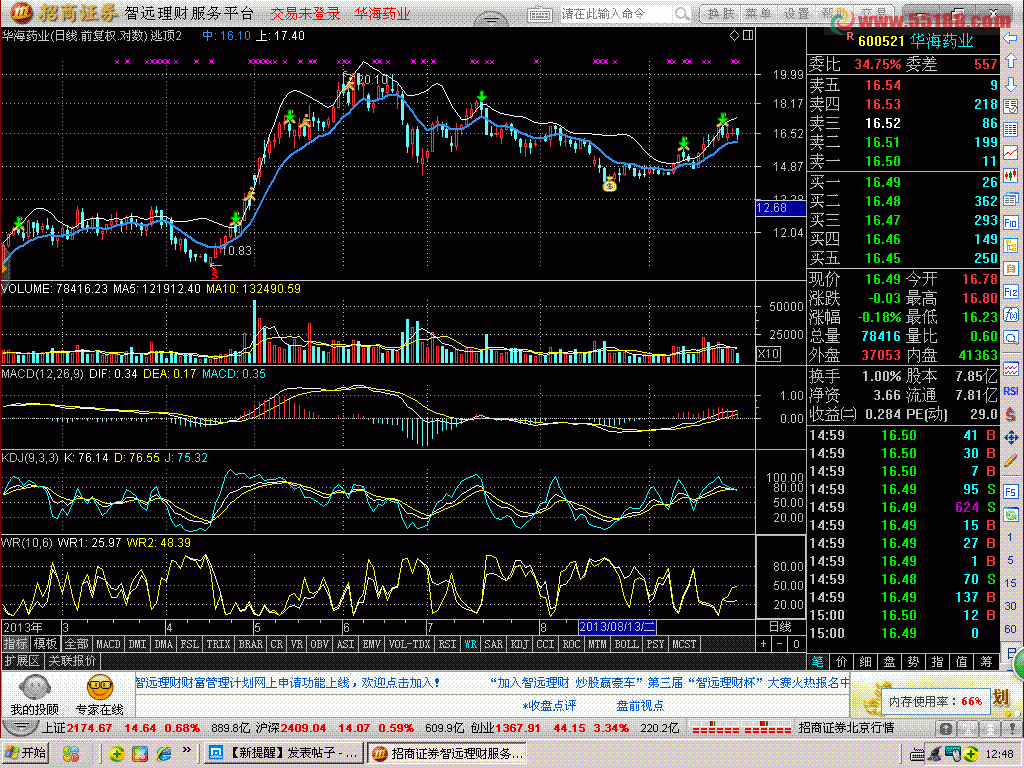Switch indicator to BOLL
This screenshot has width=1024, height=768.
click(x=626, y=644)
